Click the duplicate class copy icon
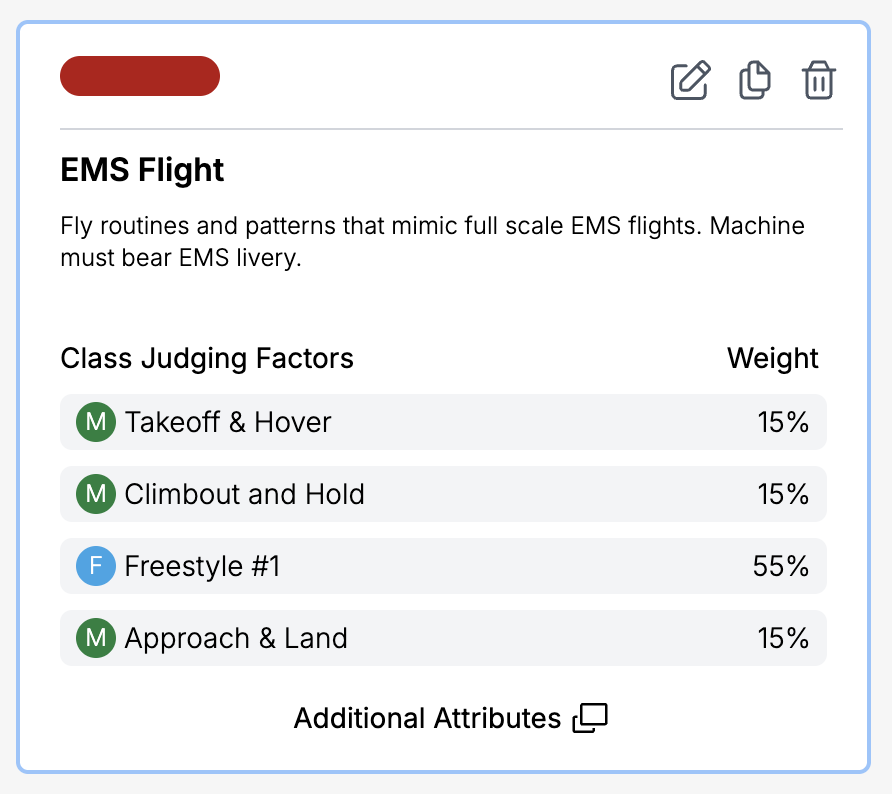The height and width of the screenshot is (794, 892). click(x=755, y=80)
